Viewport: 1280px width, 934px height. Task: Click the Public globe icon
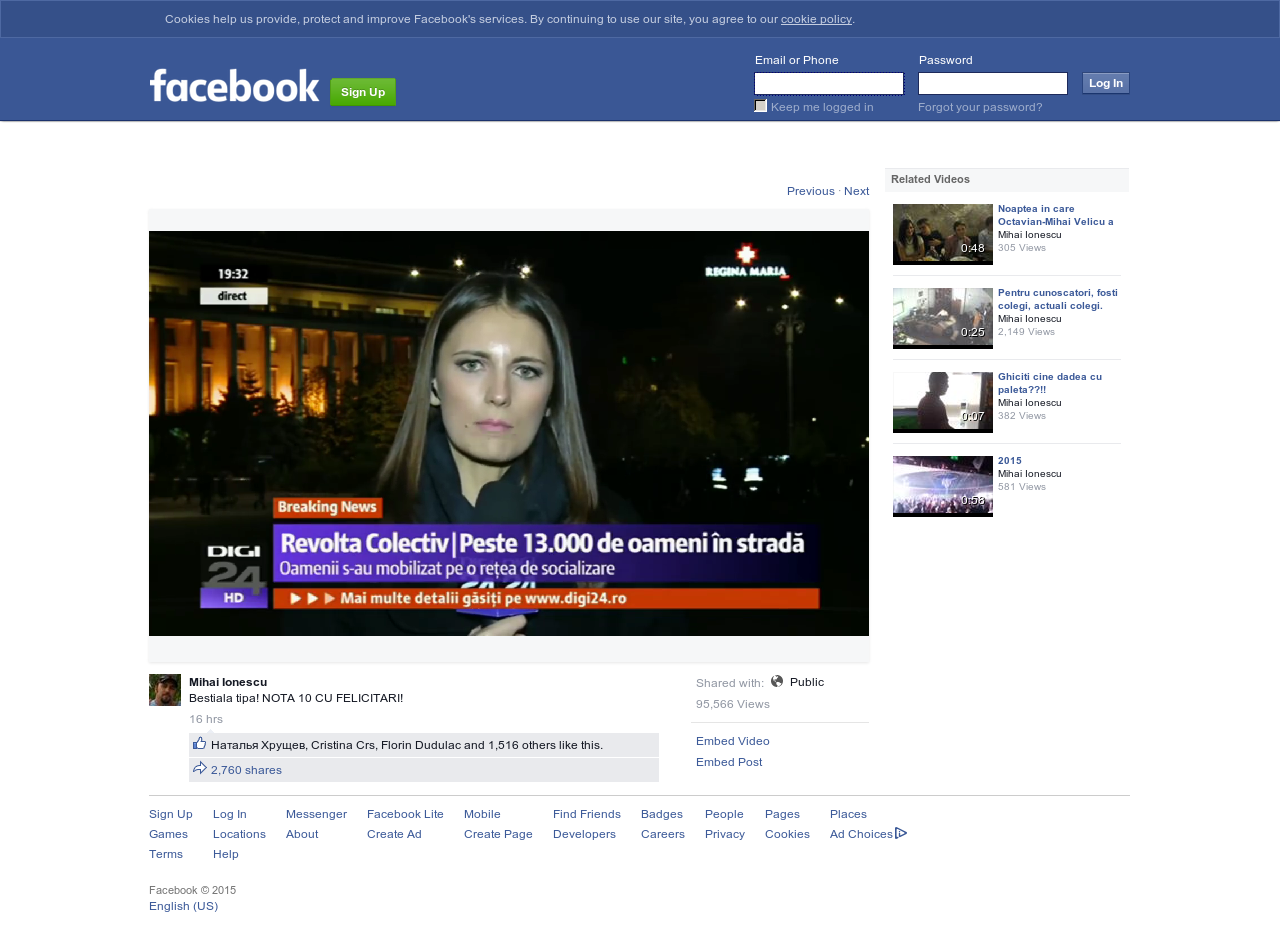[777, 681]
